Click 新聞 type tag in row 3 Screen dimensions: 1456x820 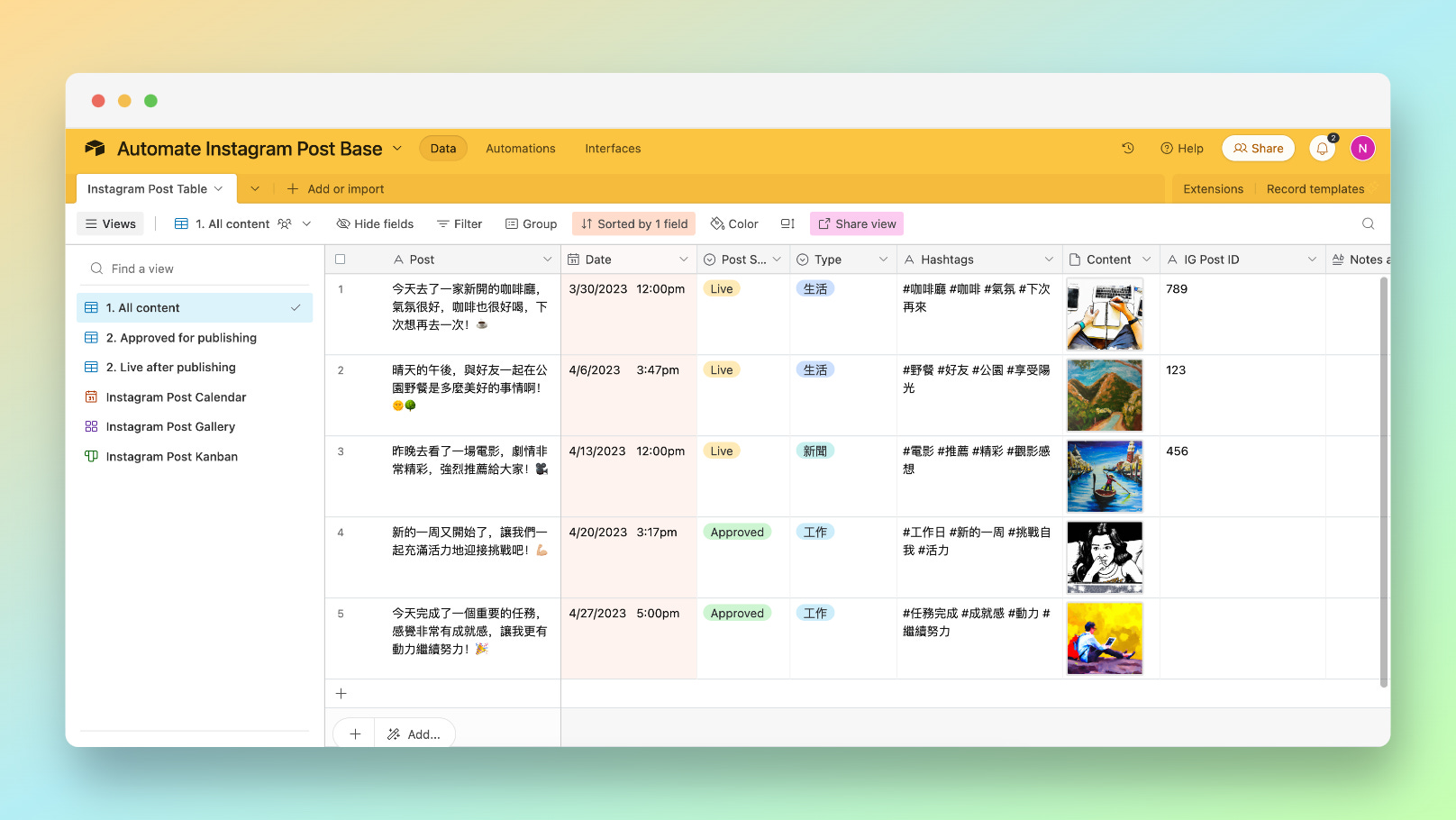coord(814,451)
